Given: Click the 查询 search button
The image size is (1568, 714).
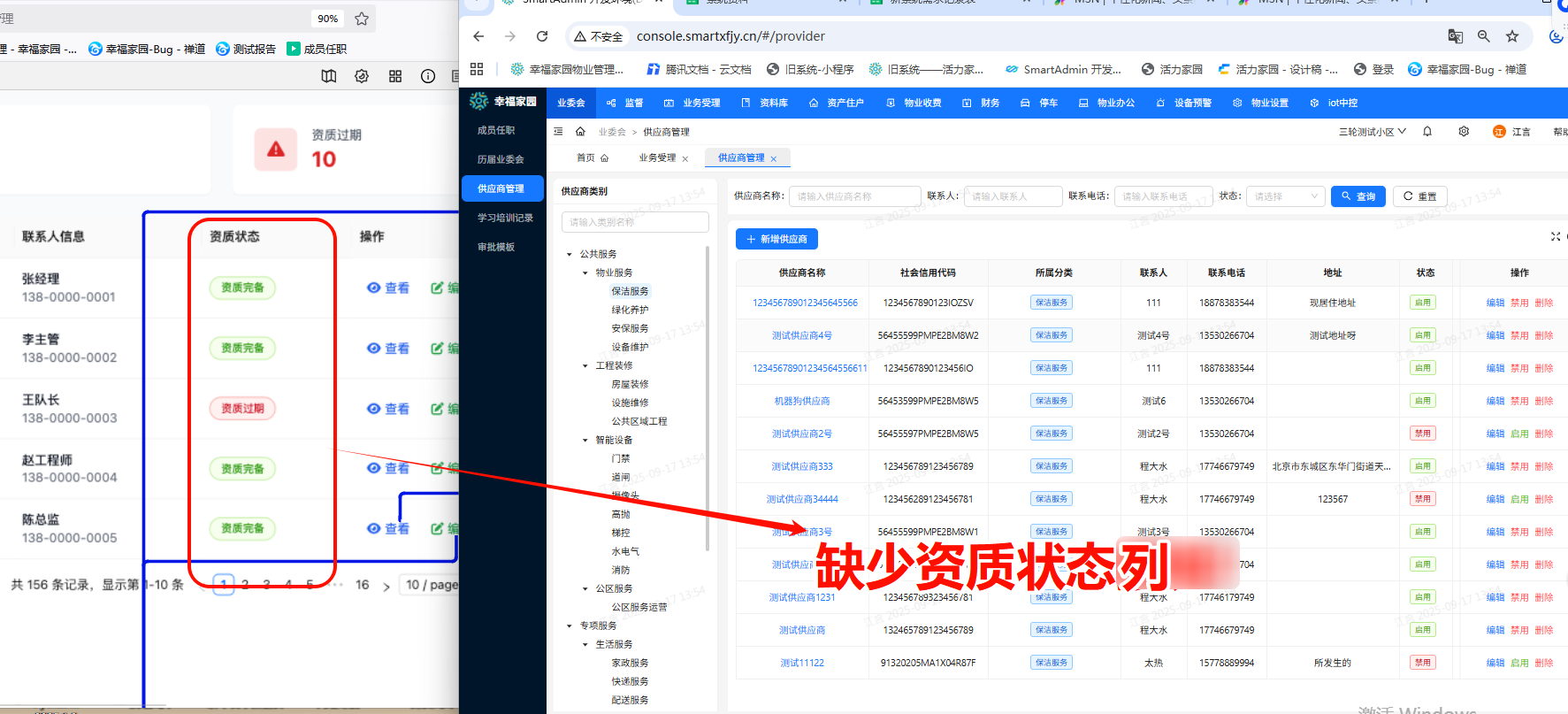Looking at the screenshot, I should pyautogui.click(x=1358, y=196).
